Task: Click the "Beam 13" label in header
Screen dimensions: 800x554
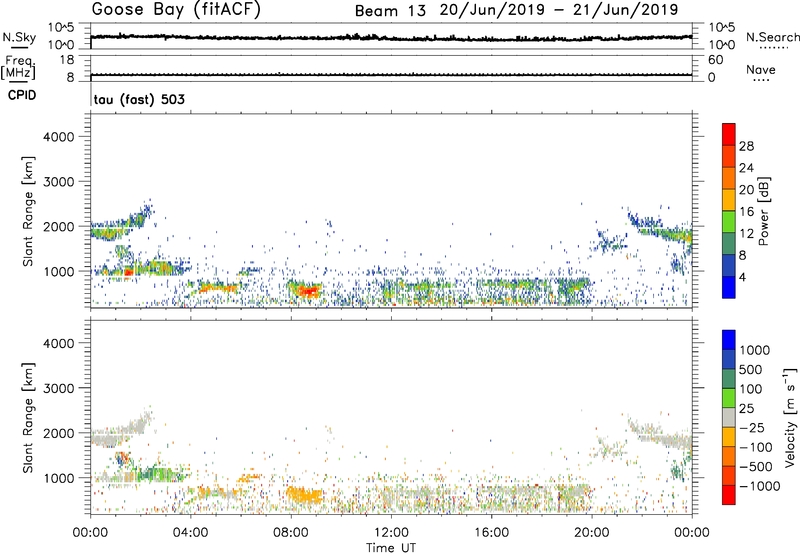Action: coord(390,11)
